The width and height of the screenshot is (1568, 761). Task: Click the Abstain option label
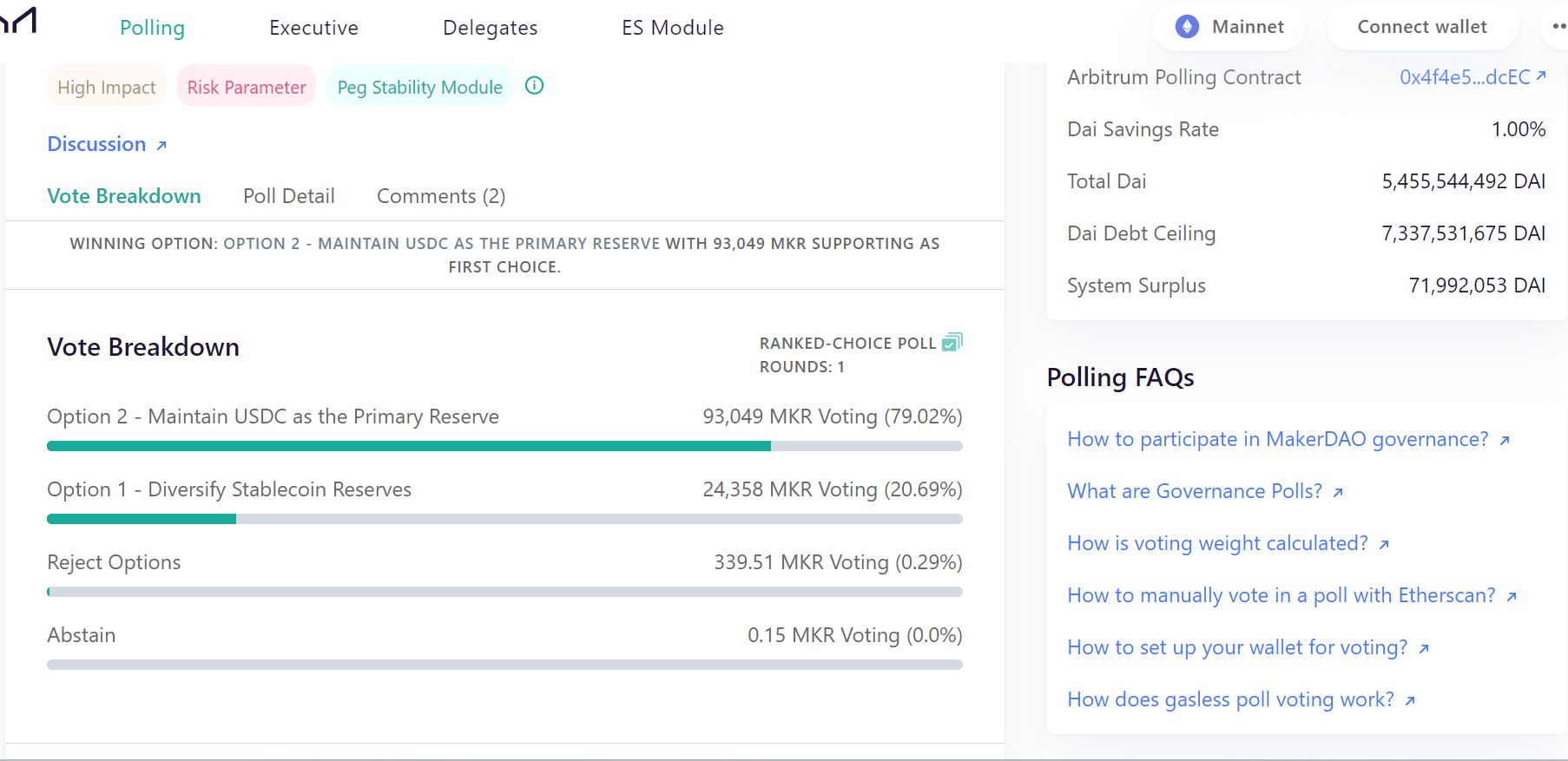point(82,635)
